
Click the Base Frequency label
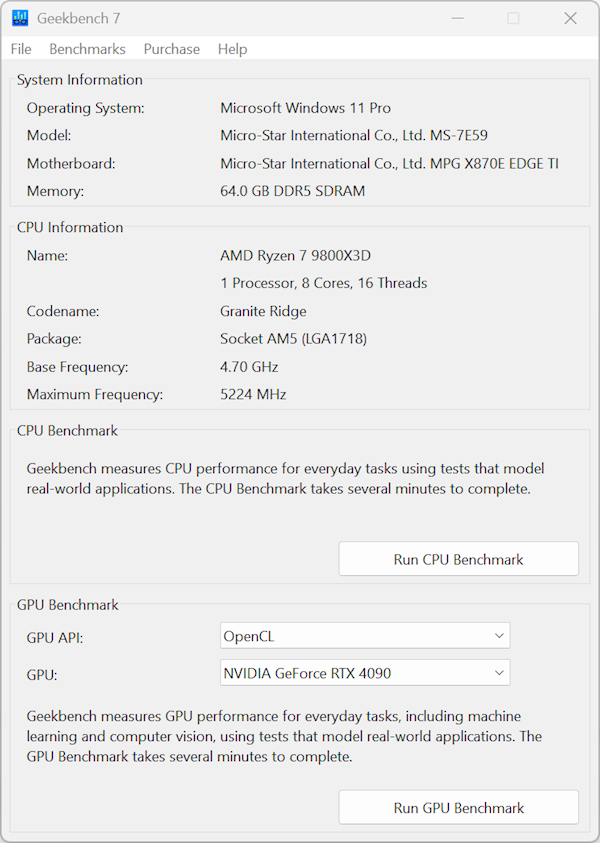pos(77,367)
